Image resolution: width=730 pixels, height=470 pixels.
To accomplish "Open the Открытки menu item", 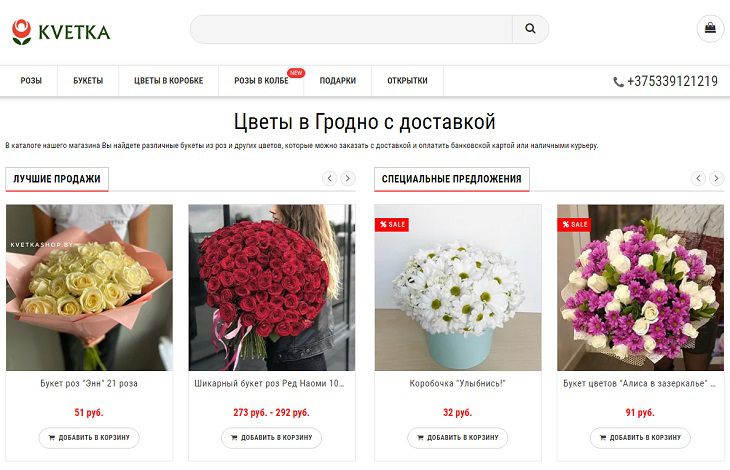I will pyautogui.click(x=407, y=81).
